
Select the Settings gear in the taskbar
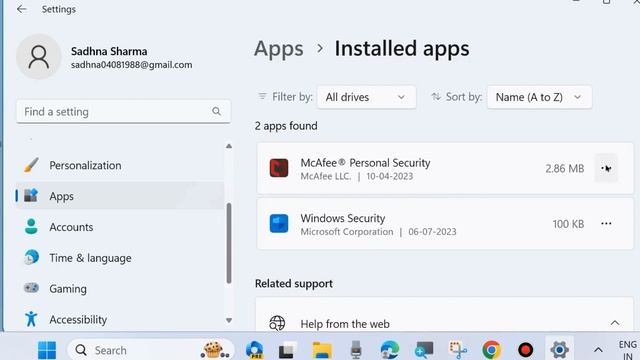tap(559, 350)
